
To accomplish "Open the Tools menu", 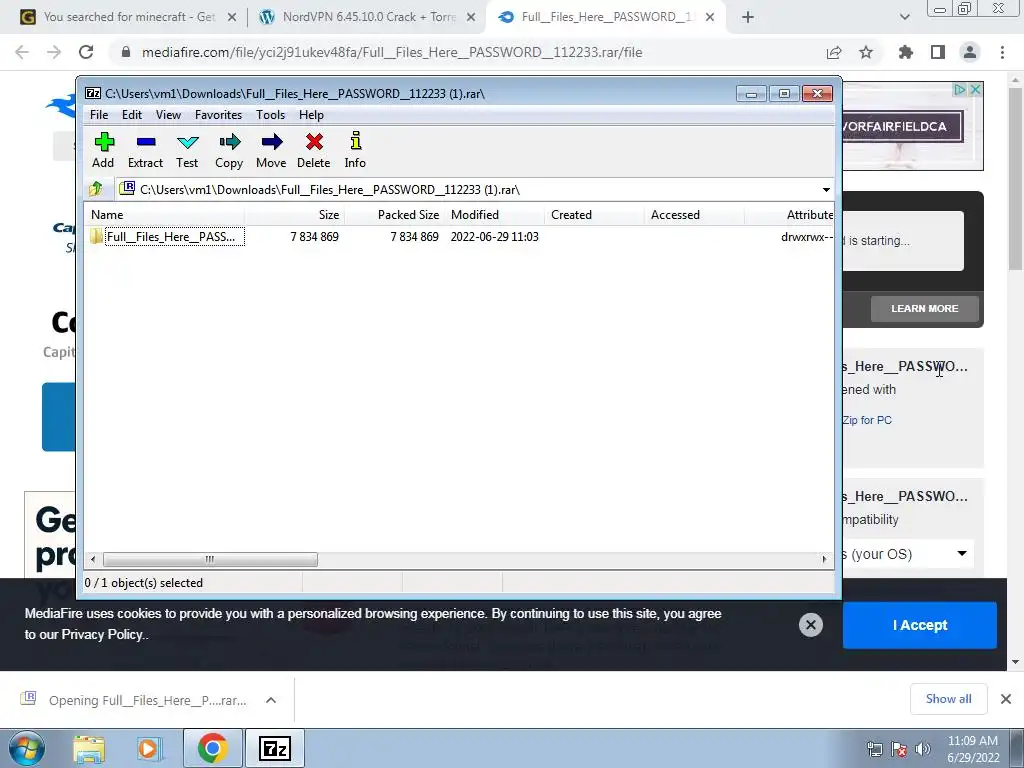I will pos(270,115).
